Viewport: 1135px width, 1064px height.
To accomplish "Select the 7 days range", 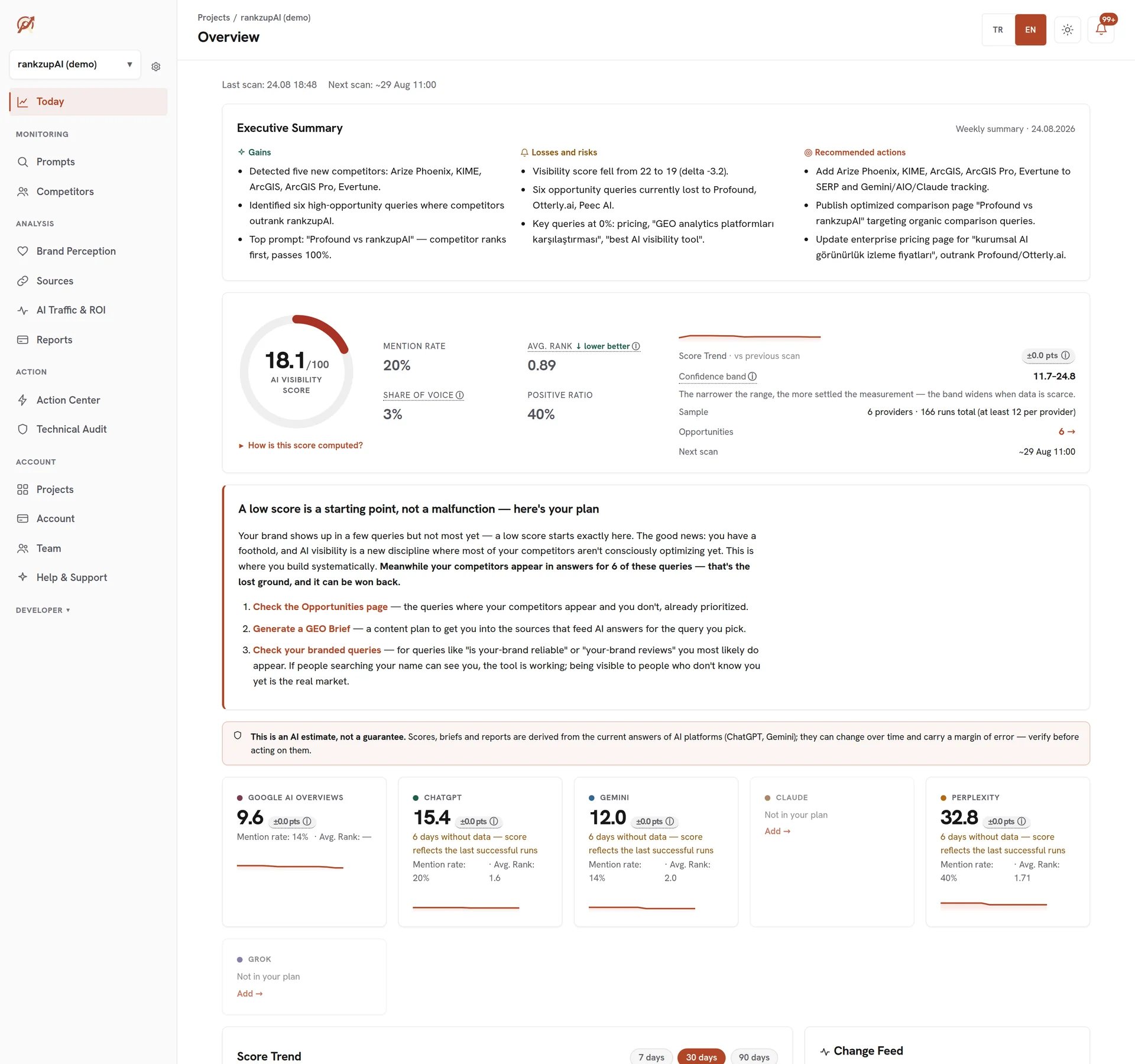I will point(651,1057).
